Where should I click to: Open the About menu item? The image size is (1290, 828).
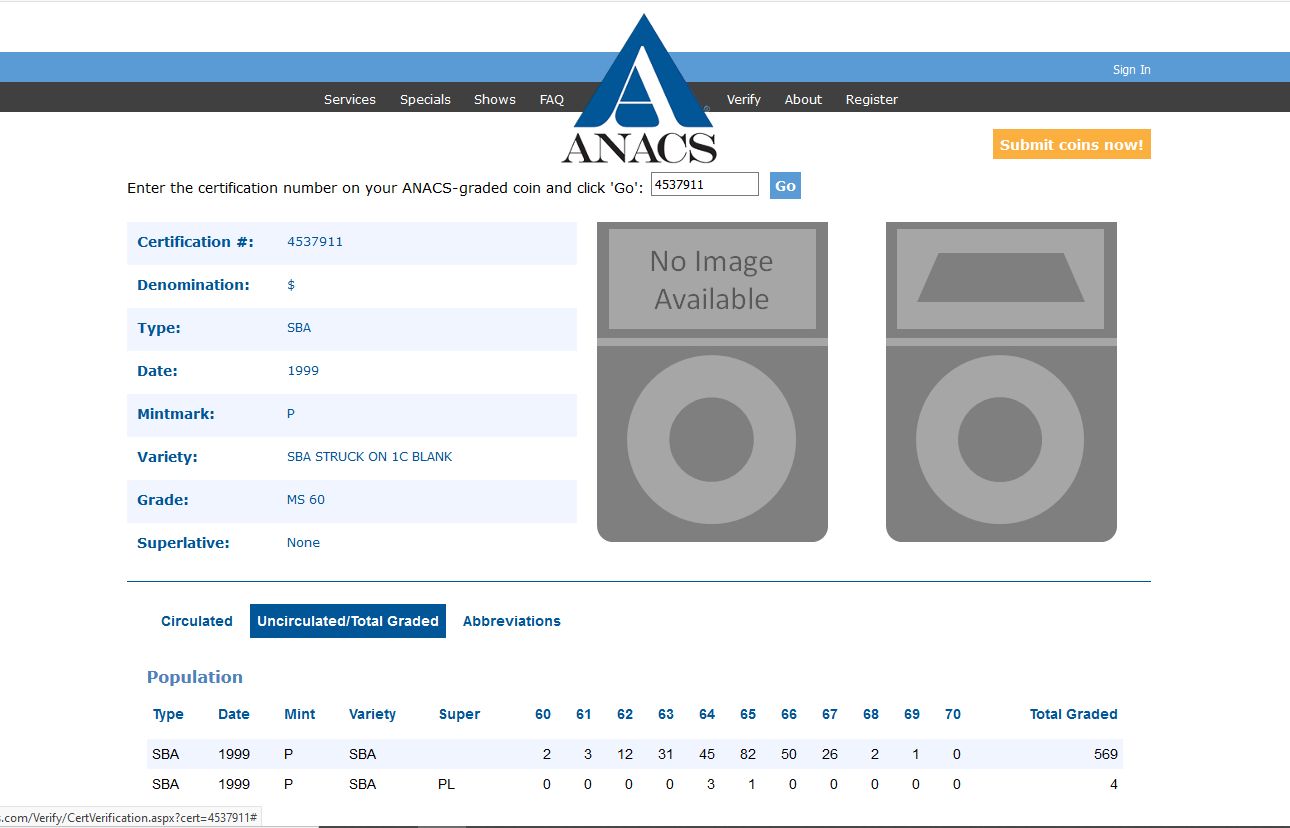click(x=803, y=99)
